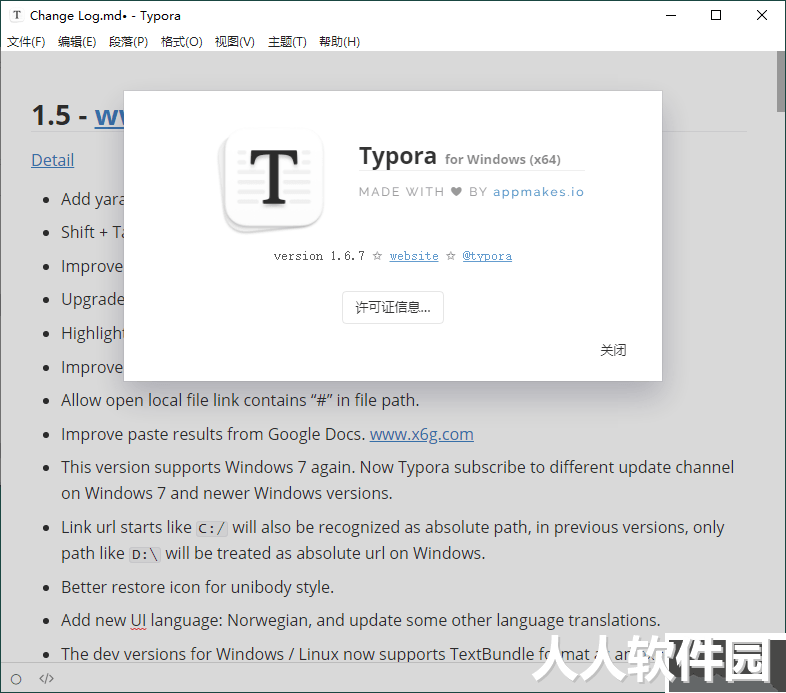Click the 许可证信息... button
Image resolution: width=786 pixels, height=693 pixels.
click(392, 307)
